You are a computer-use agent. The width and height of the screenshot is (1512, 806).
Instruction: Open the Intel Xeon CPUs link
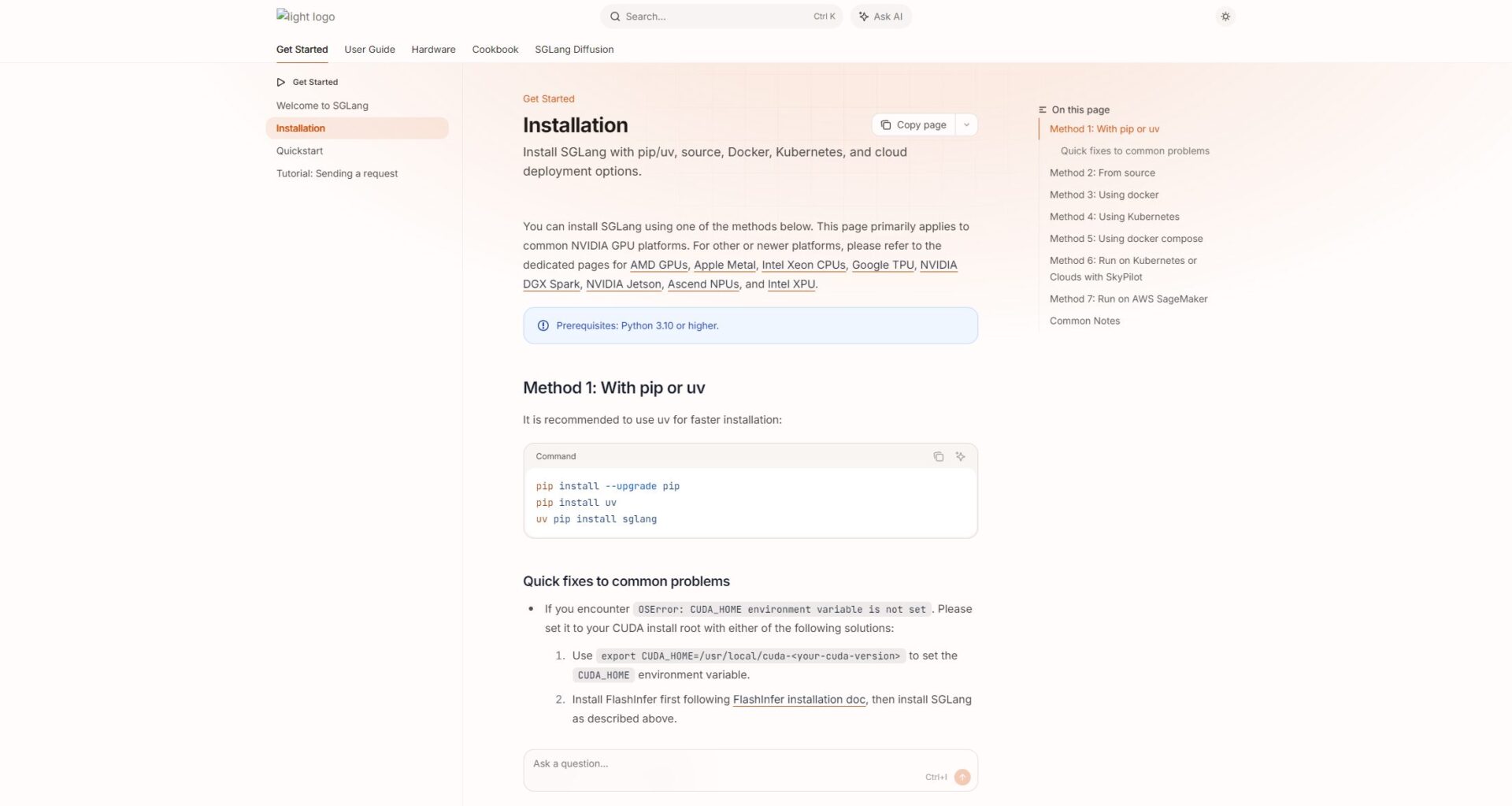[x=803, y=266]
